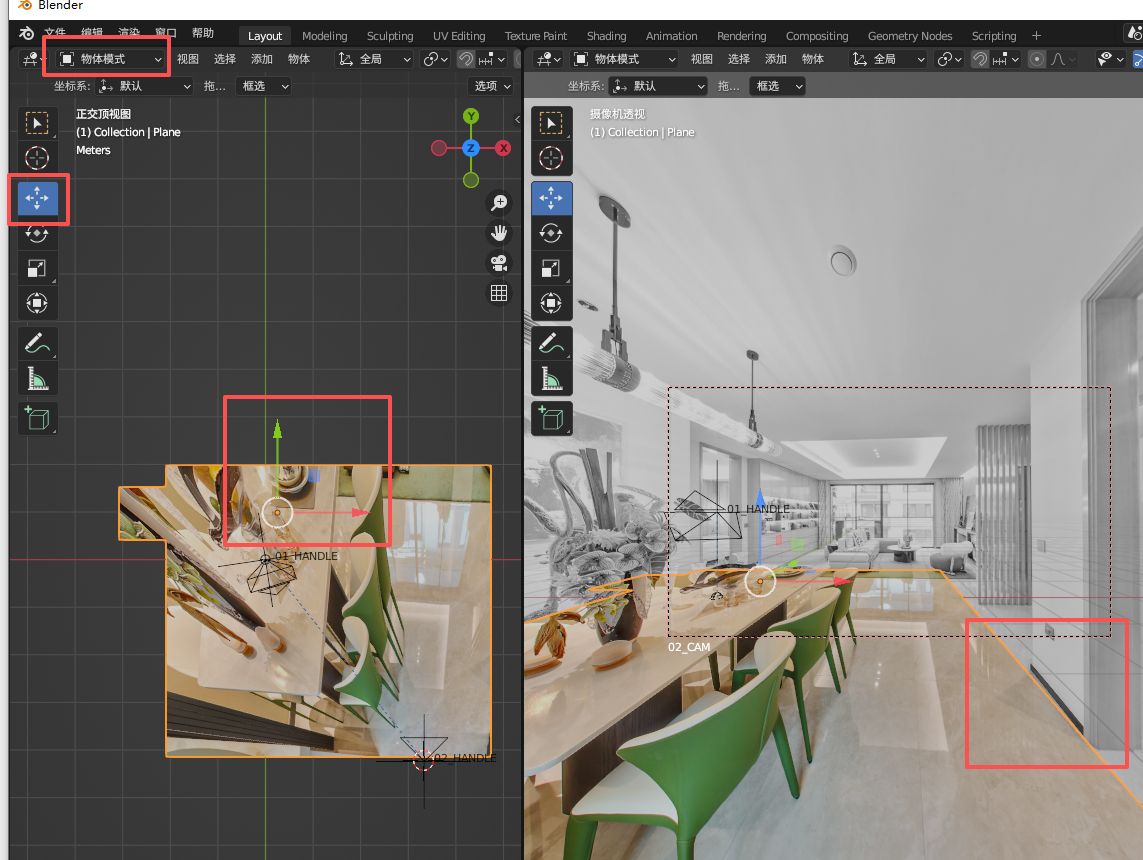Open the 物体模式 mode dropdown in left viewport
The height and width of the screenshot is (860, 1143).
click(x=110, y=60)
